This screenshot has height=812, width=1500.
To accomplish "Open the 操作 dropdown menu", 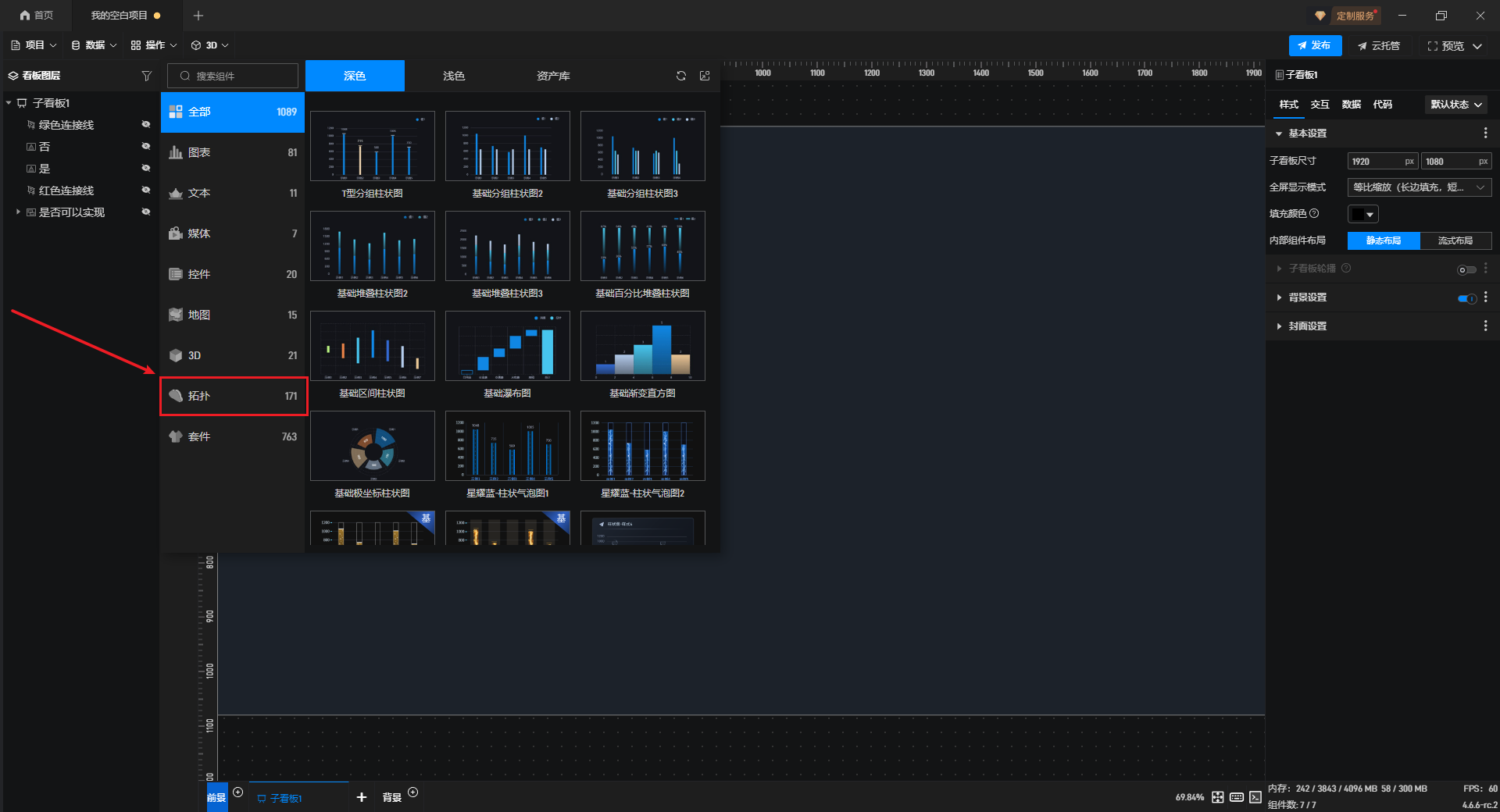I will click(x=154, y=45).
